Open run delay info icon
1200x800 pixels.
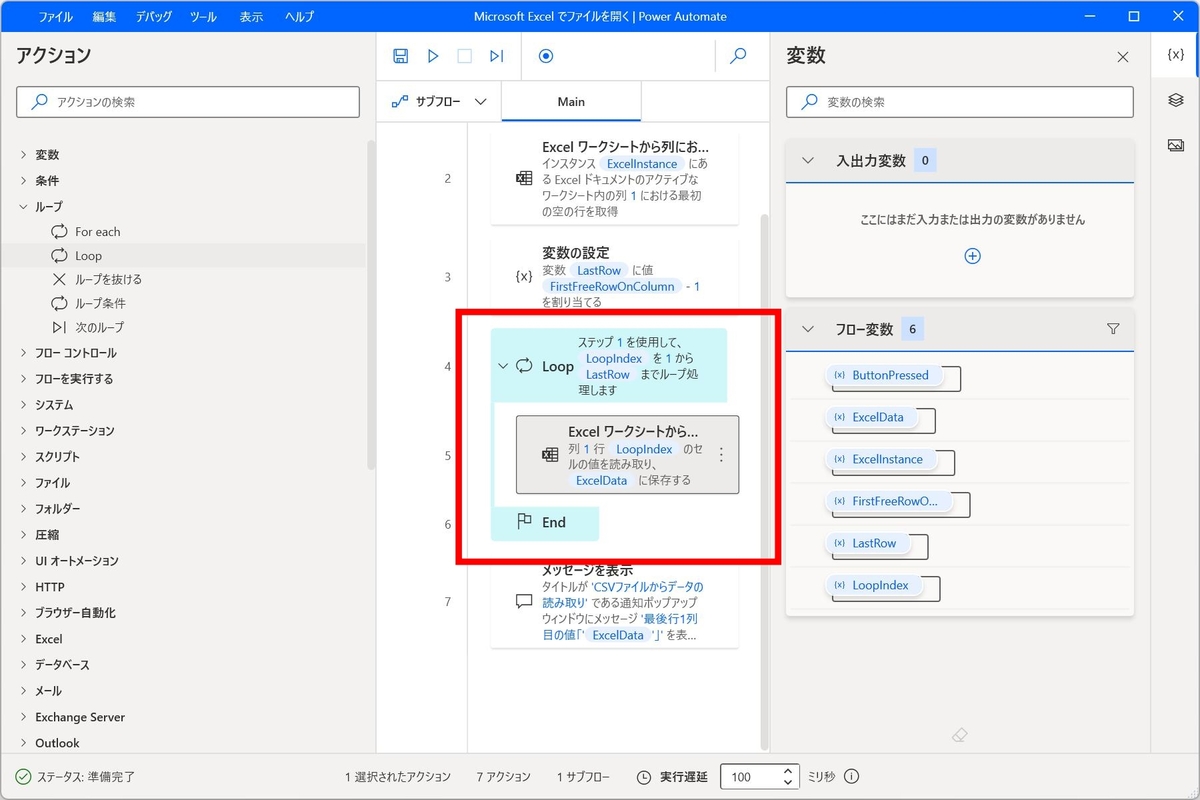[852, 777]
